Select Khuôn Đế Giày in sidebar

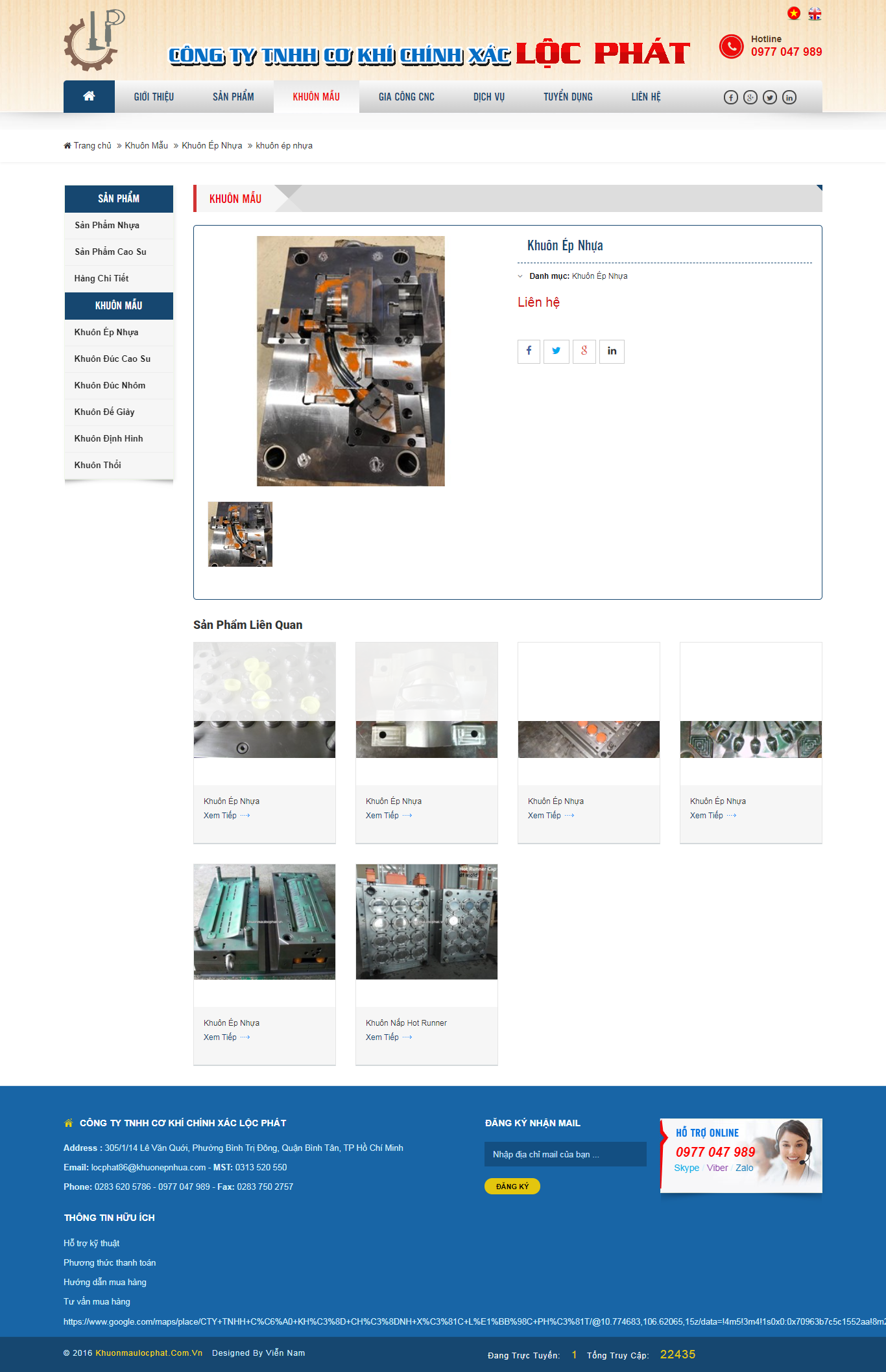coord(119,412)
